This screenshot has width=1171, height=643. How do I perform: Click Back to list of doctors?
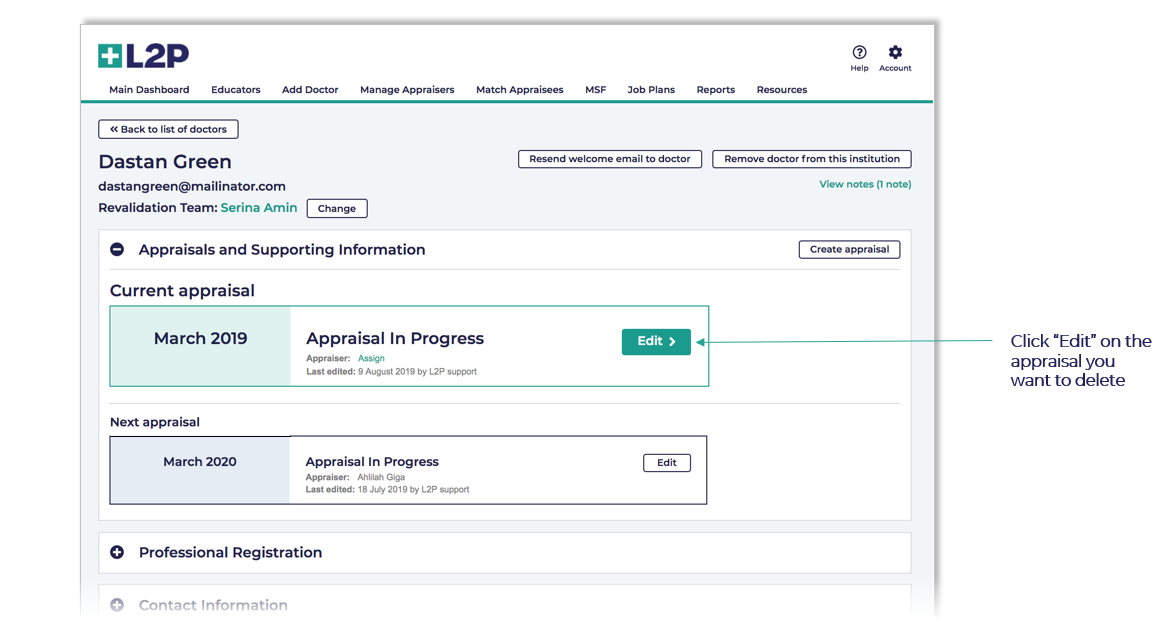[168, 129]
